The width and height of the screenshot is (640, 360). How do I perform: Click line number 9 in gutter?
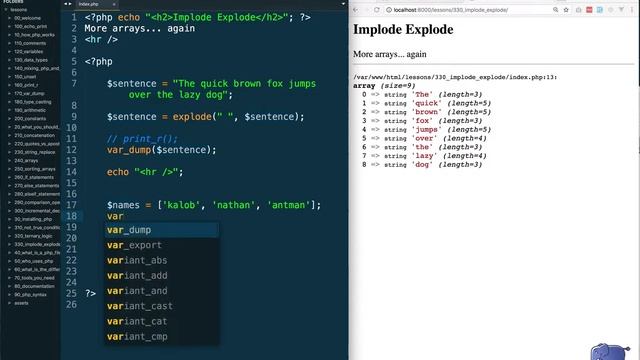(x=74, y=117)
